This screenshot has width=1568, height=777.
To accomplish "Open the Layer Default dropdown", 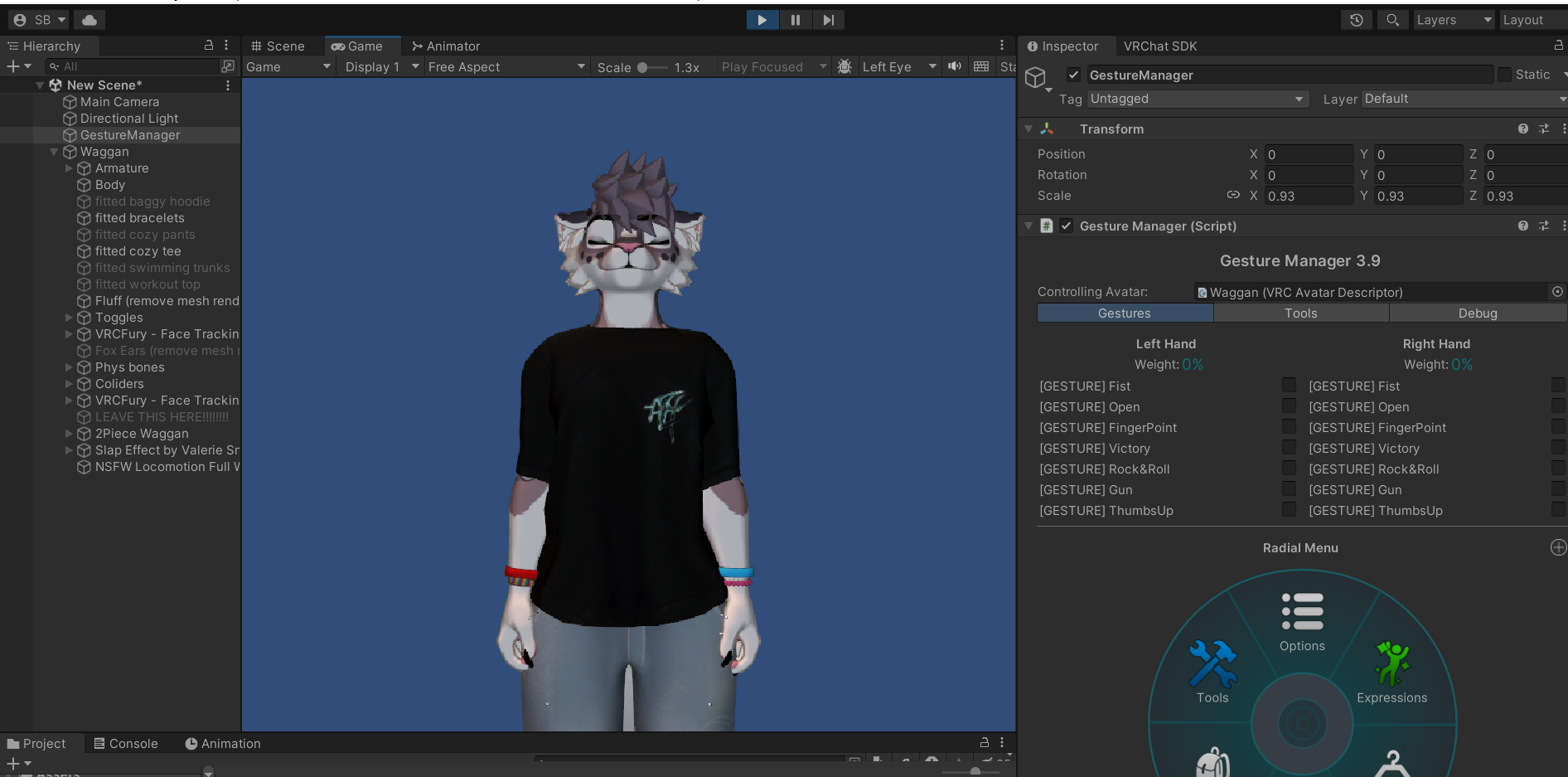I will [x=1464, y=99].
